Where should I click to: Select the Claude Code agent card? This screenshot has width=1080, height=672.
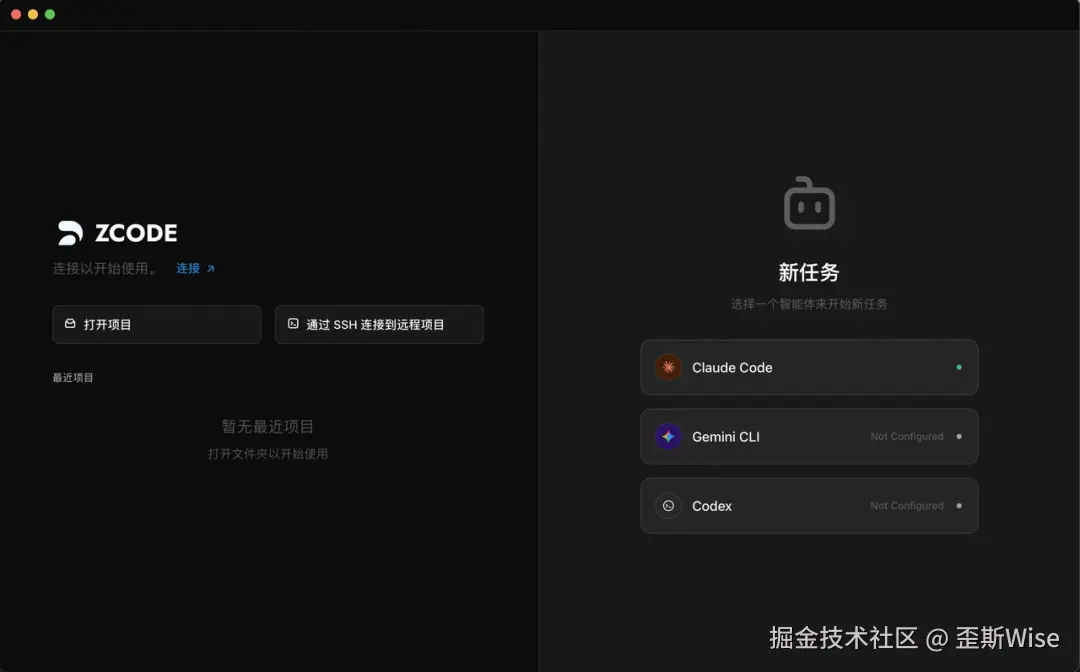coord(809,368)
